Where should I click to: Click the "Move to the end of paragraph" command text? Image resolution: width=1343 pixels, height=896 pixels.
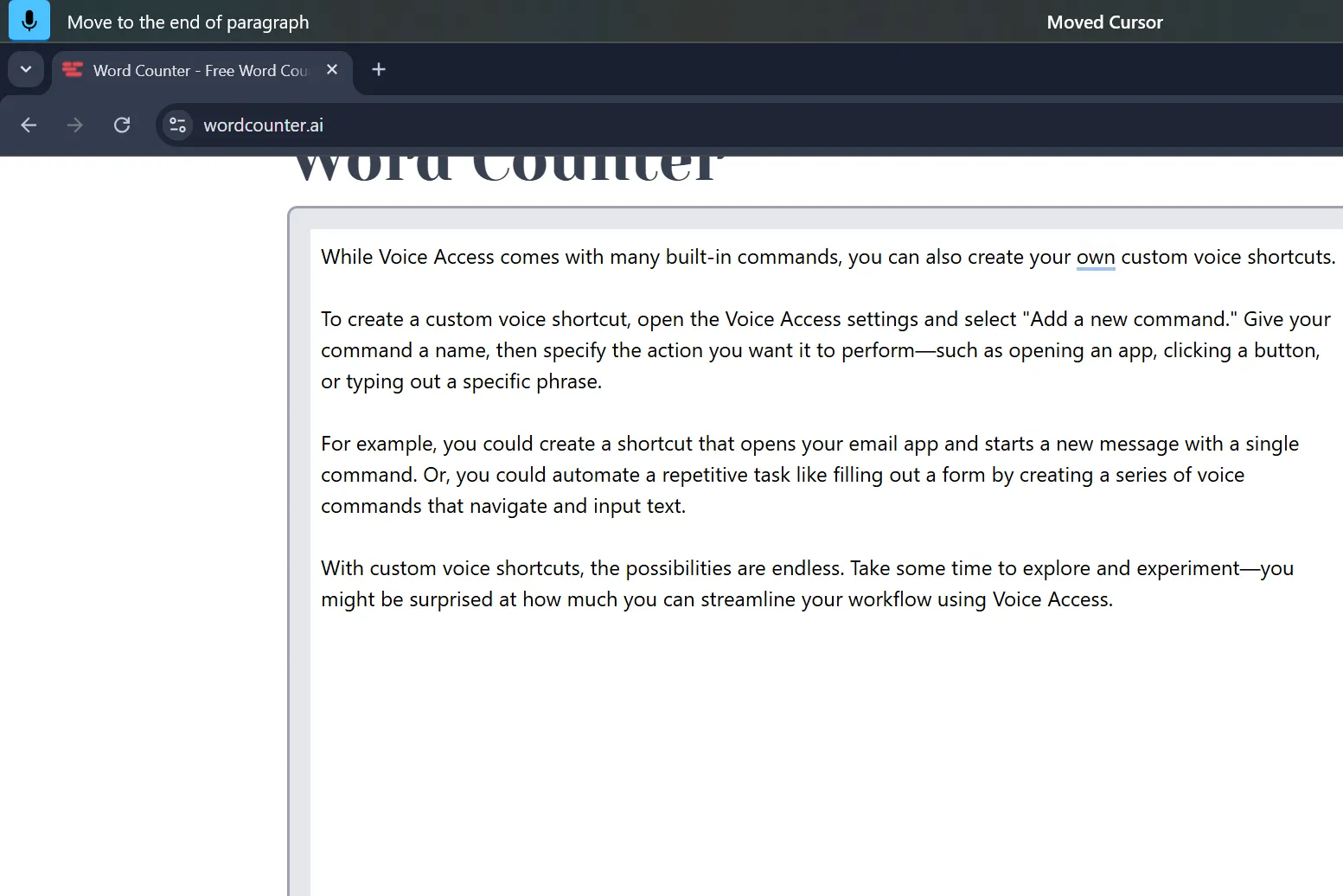tap(188, 22)
